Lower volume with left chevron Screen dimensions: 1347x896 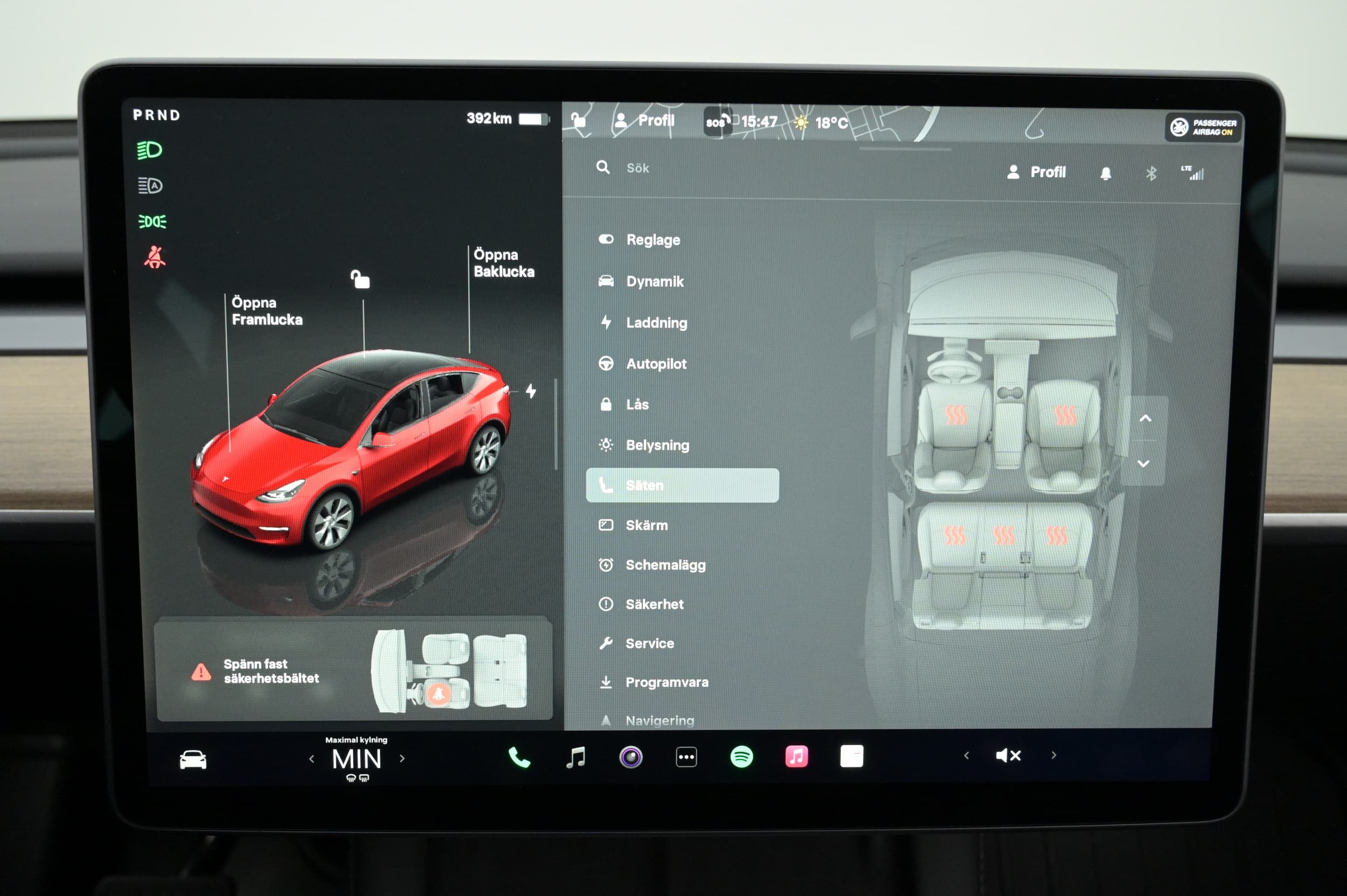[x=966, y=755]
